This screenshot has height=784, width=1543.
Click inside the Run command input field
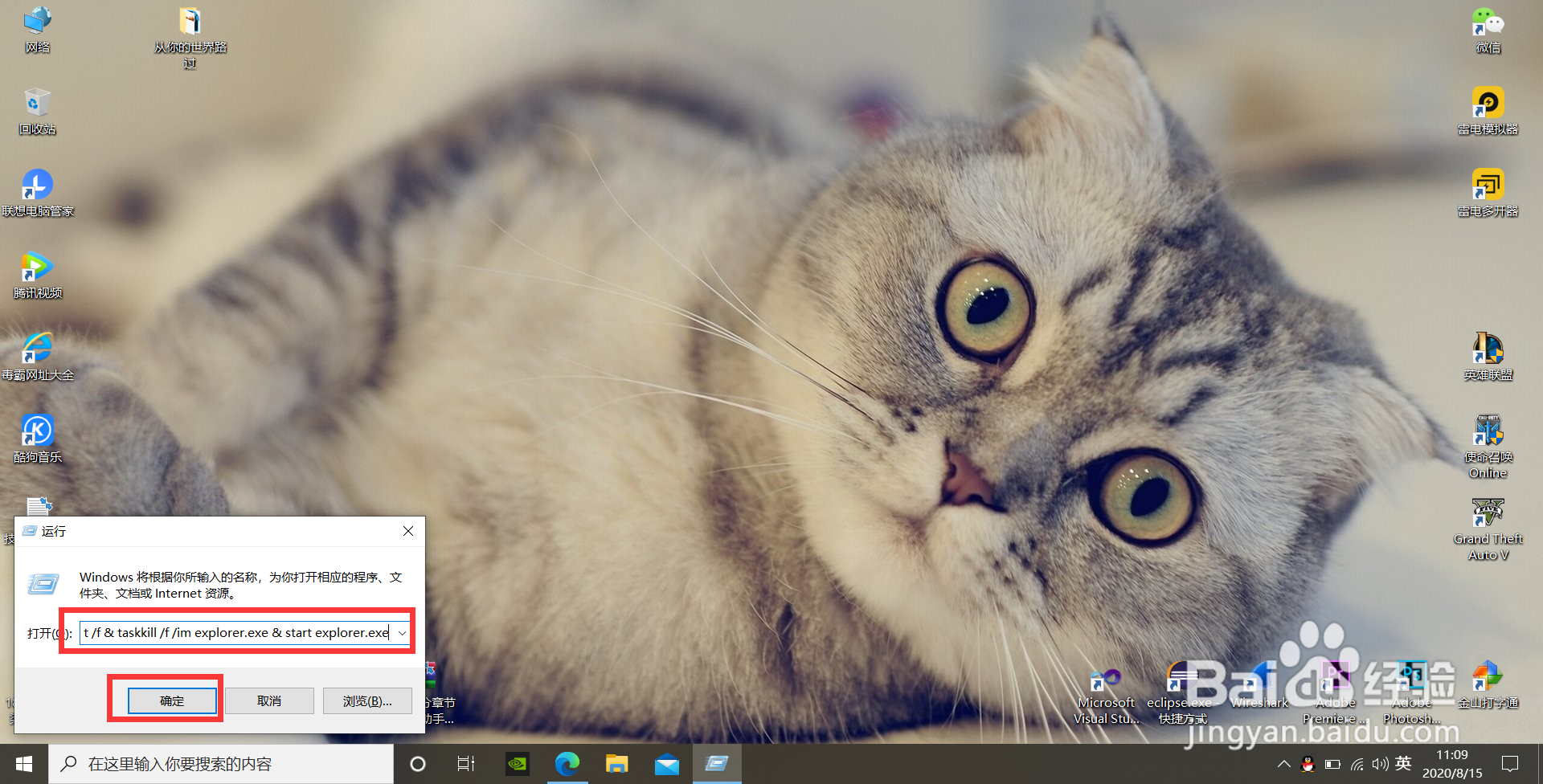[x=233, y=632]
